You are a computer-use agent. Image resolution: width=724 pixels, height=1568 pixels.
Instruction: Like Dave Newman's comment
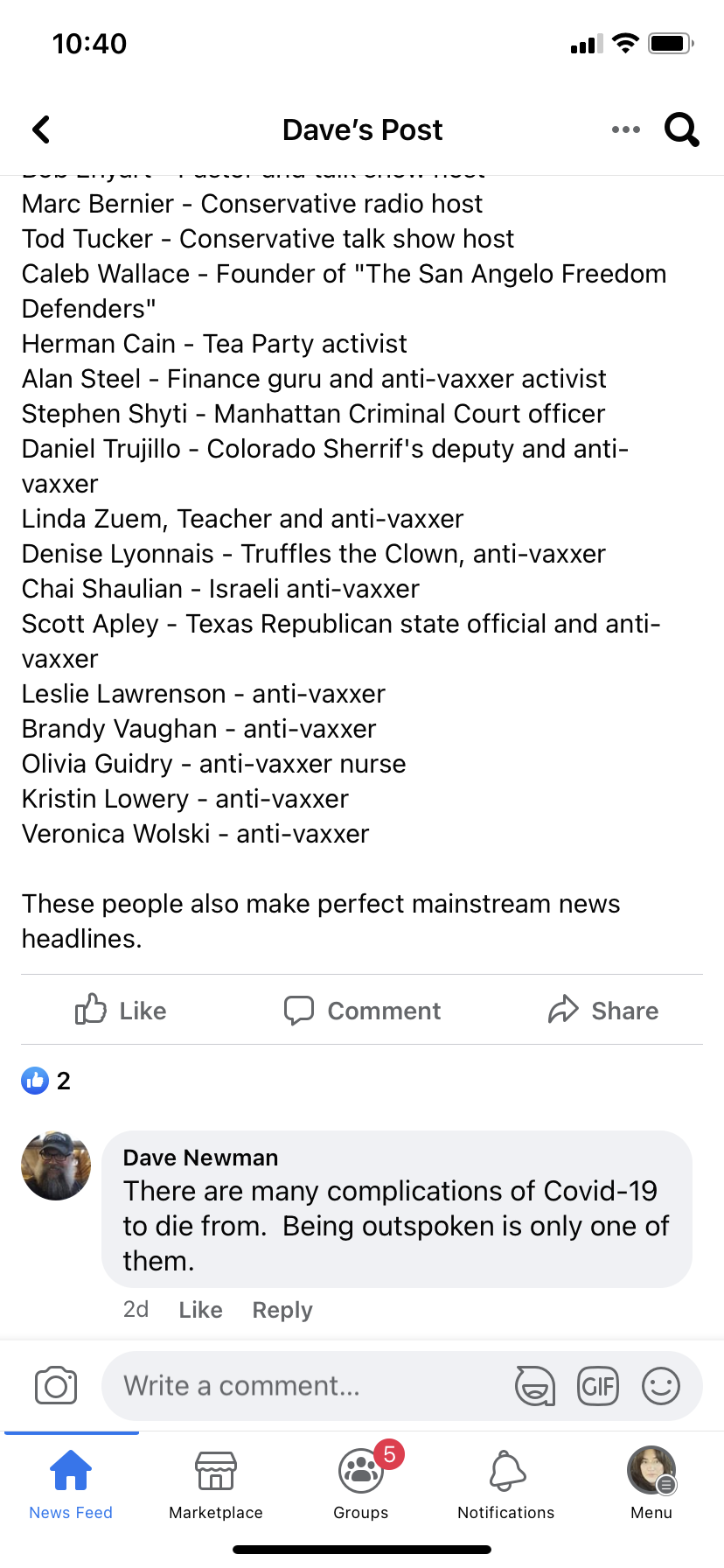pyautogui.click(x=200, y=1310)
